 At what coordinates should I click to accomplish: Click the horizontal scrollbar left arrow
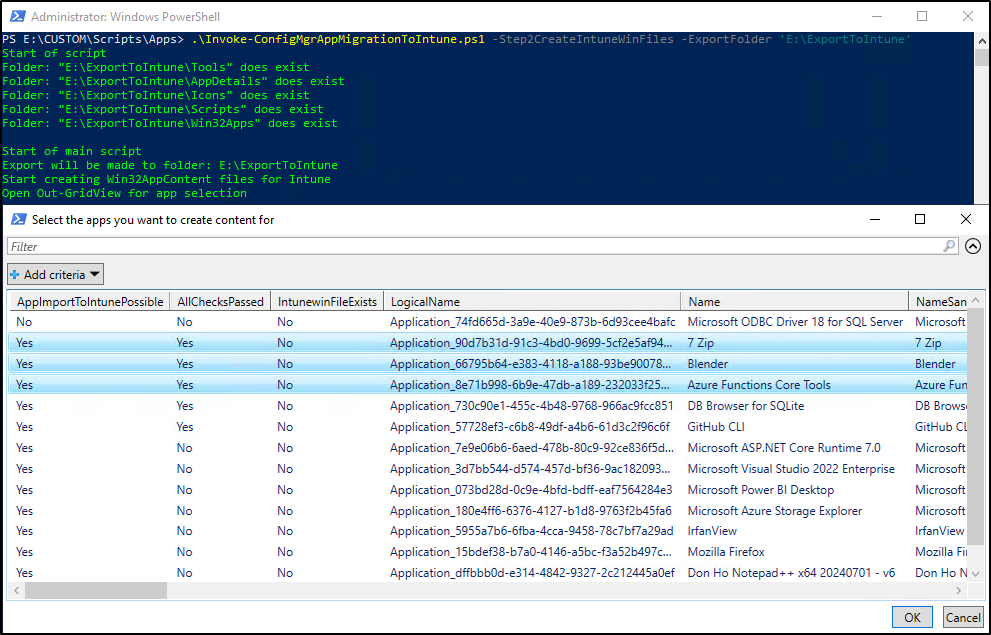(16, 591)
